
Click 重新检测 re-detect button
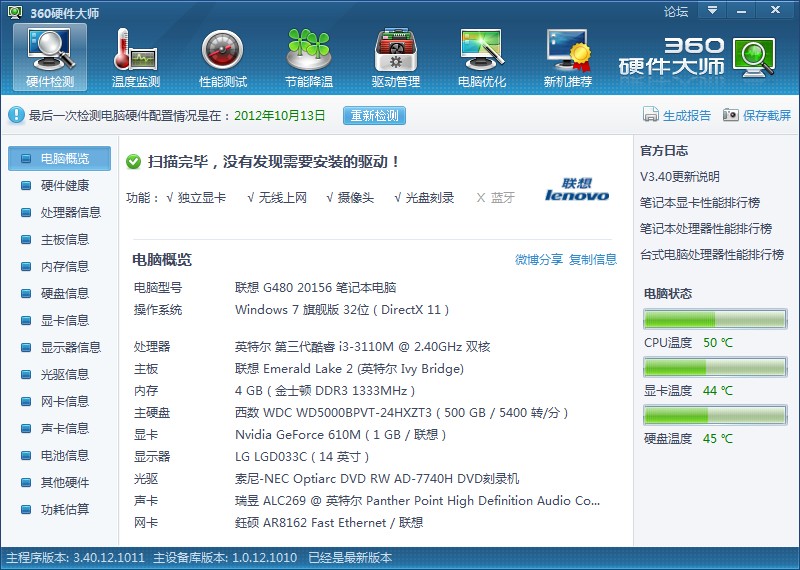(x=374, y=116)
